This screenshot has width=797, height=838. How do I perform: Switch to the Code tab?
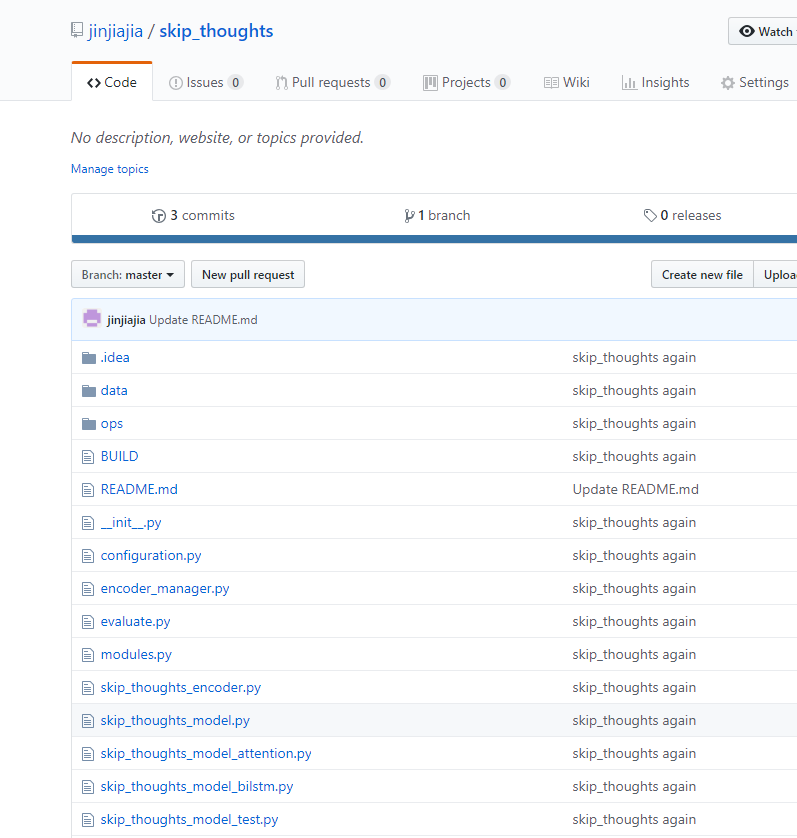(112, 82)
